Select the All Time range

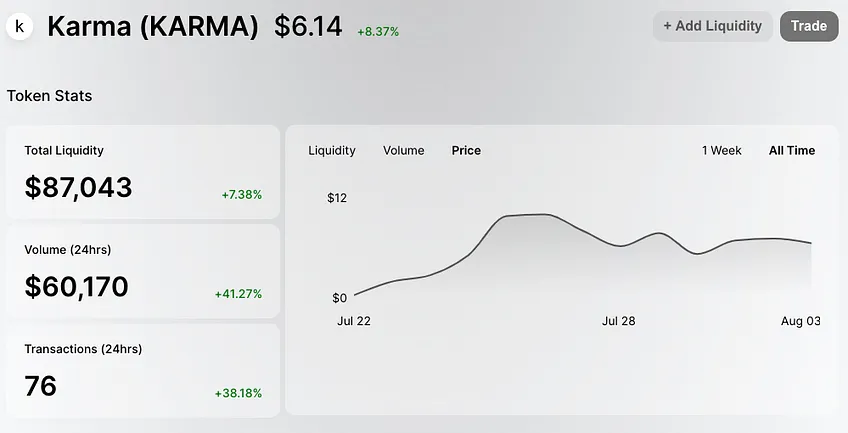tap(792, 151)
